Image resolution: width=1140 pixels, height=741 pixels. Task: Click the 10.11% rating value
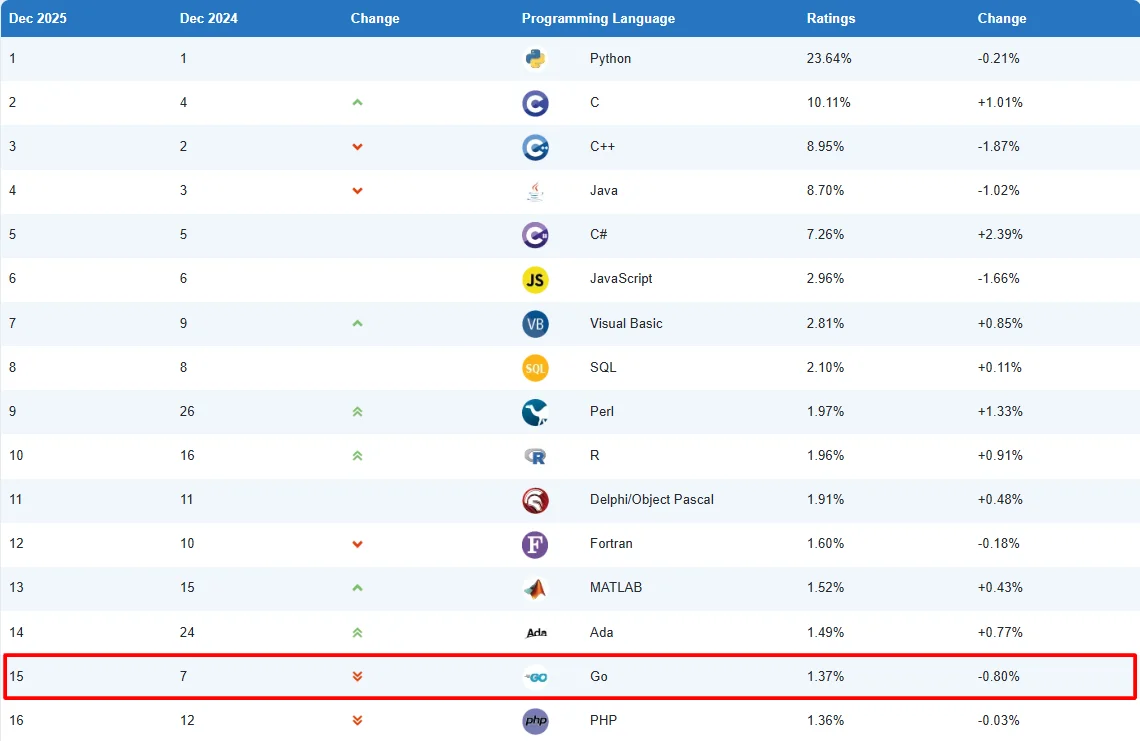(x=829, y=103)
